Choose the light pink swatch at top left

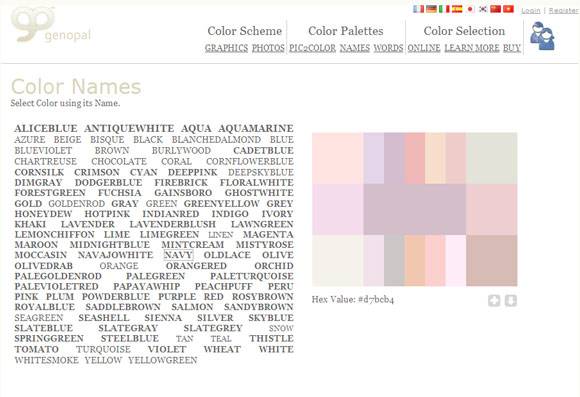coord(338,158)
